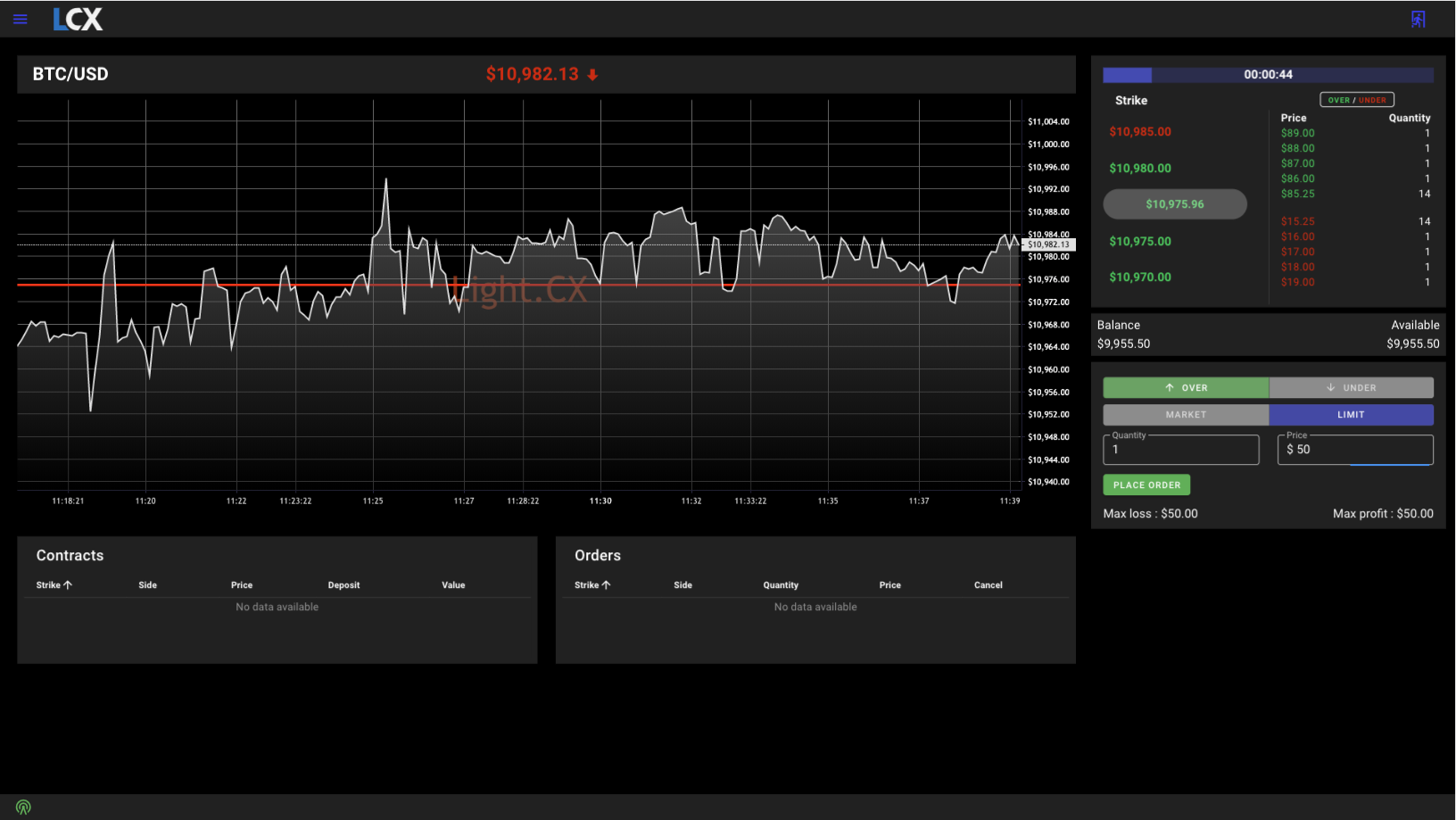Click the $16.00 order book price
This screenshot has width=1456, height=820.
point(1297,236)
